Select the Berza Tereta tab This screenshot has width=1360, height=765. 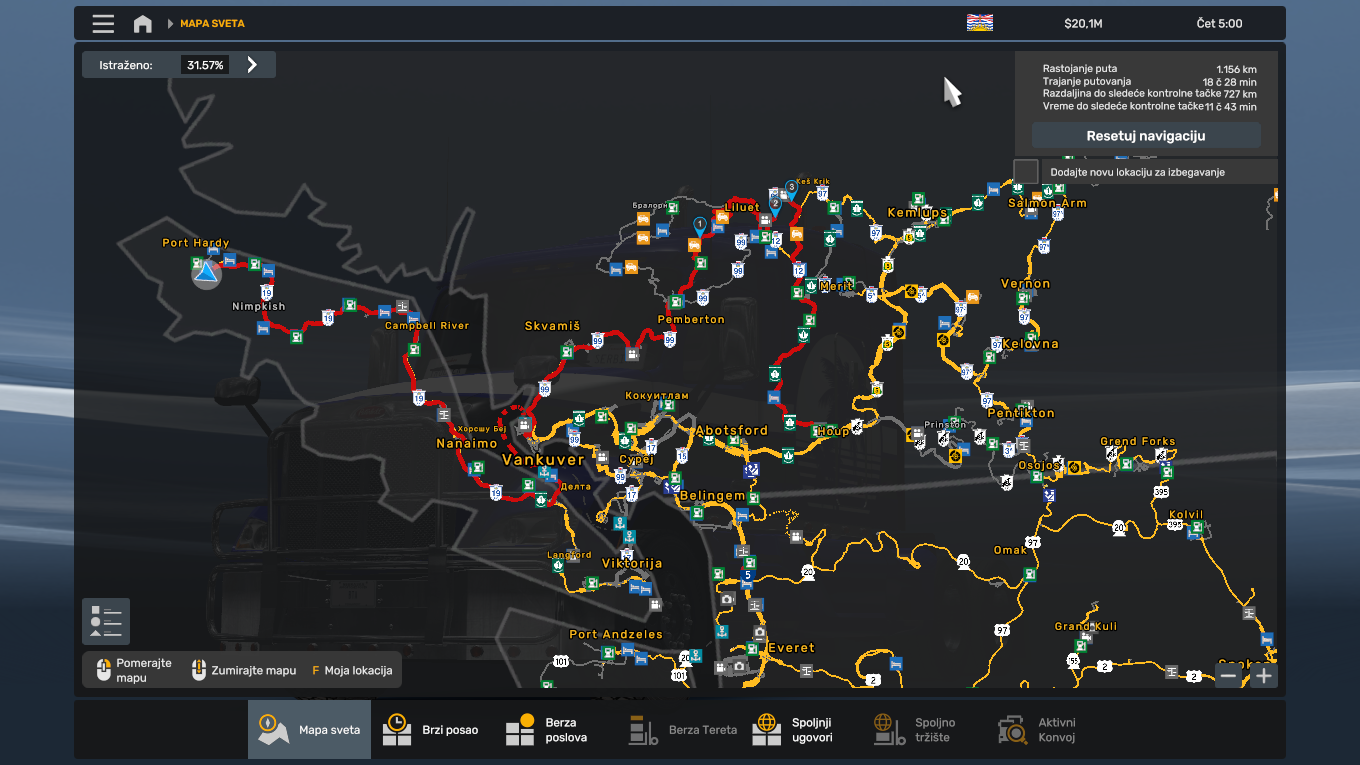[682, 730]
